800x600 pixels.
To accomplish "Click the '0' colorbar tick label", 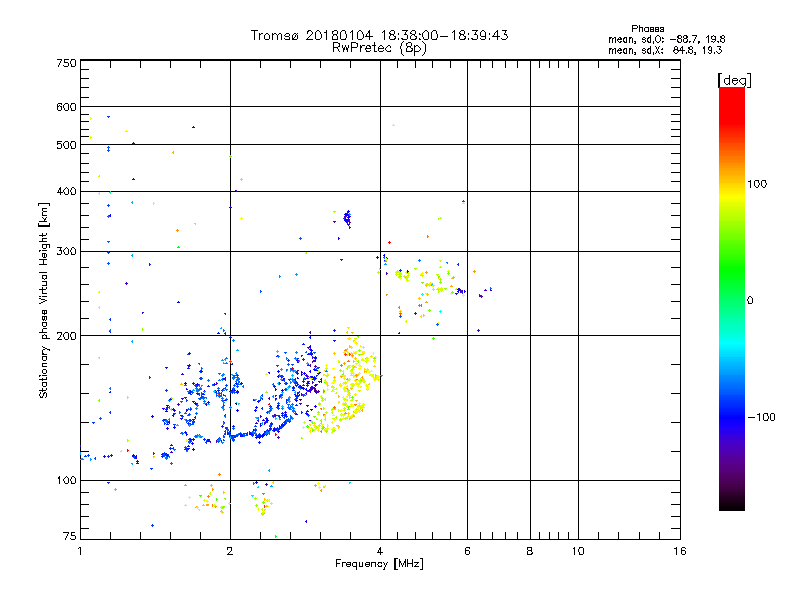I will [x=749, y=300].
